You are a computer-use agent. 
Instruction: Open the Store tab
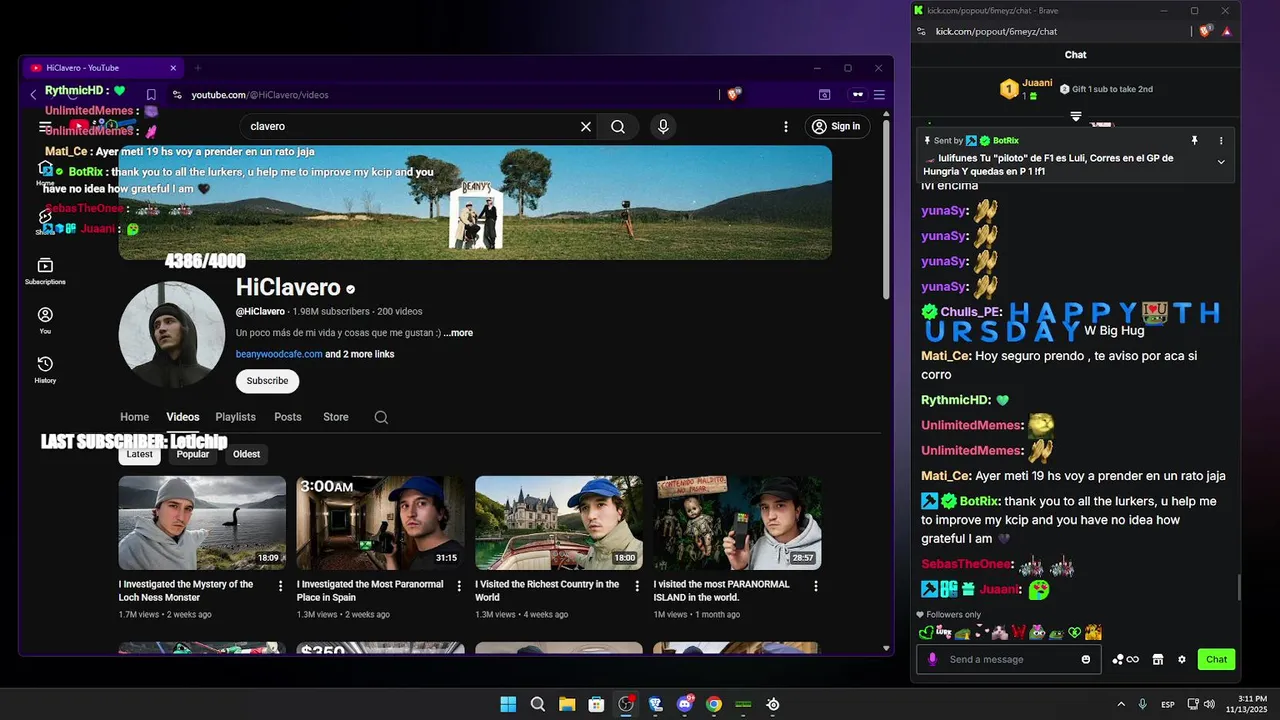(336, 417)
